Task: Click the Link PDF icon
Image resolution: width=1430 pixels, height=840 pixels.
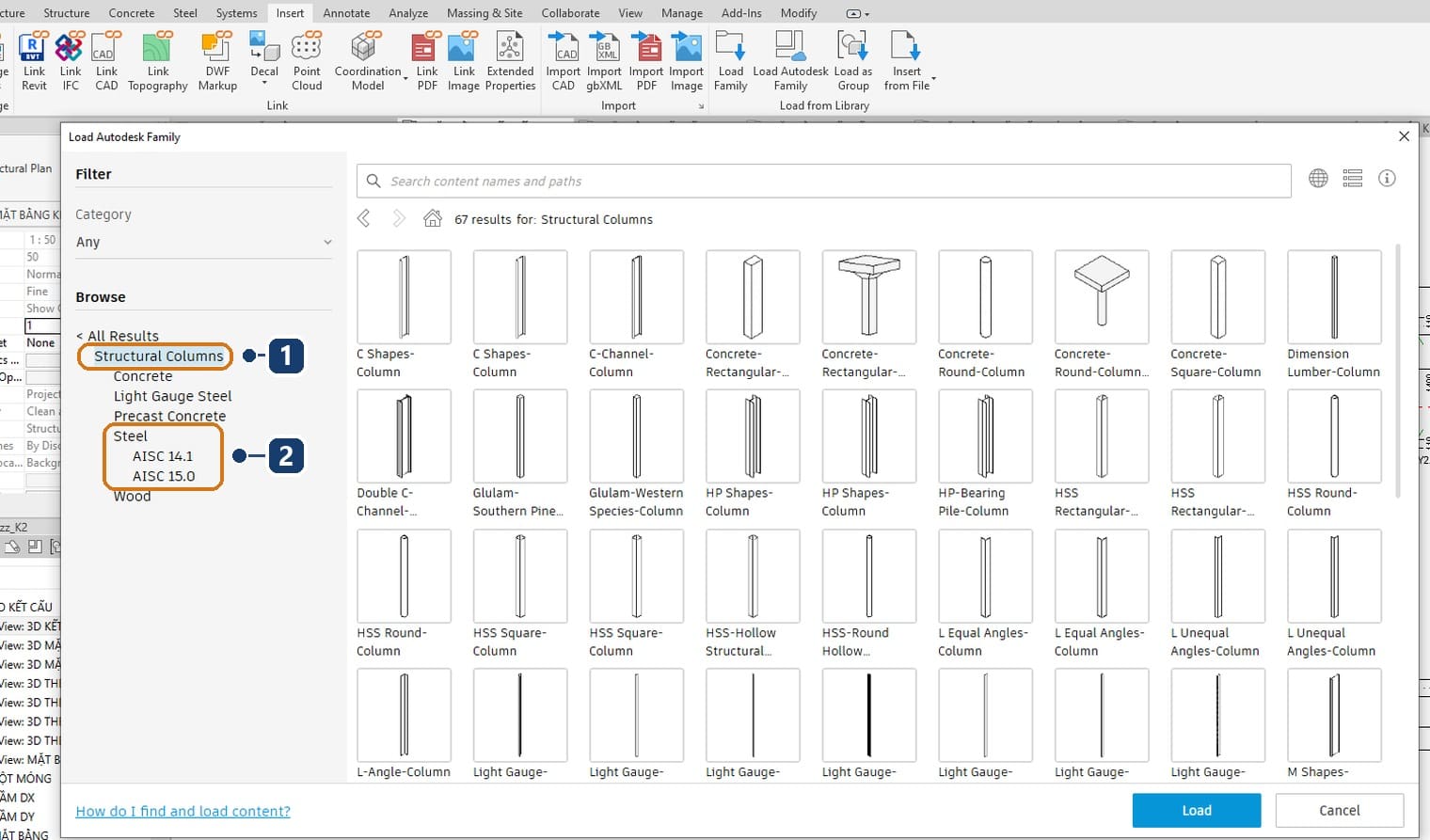Action: tap(427, 61)
